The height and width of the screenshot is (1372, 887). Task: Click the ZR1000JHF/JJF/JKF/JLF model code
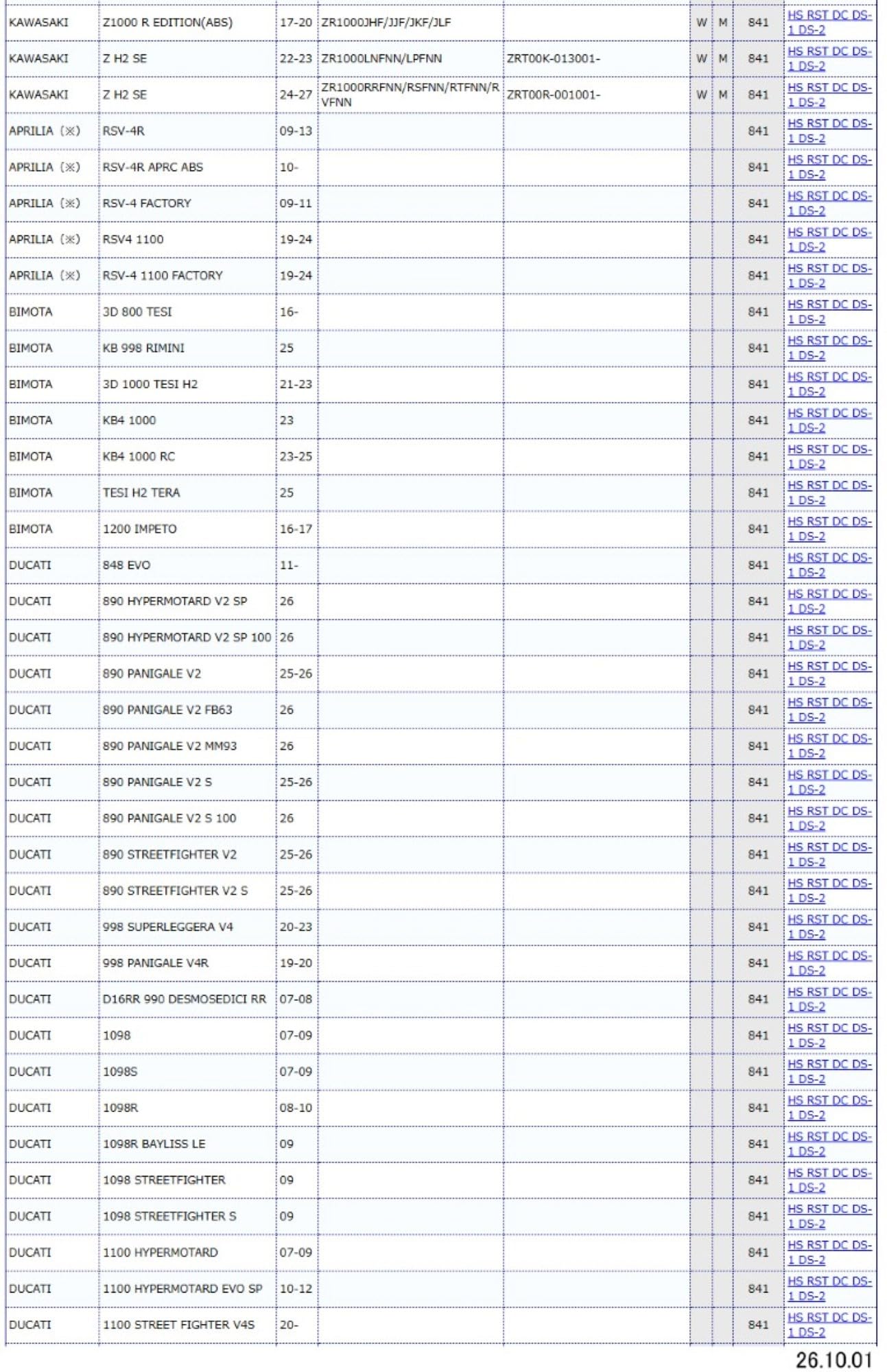coord(386,22)
